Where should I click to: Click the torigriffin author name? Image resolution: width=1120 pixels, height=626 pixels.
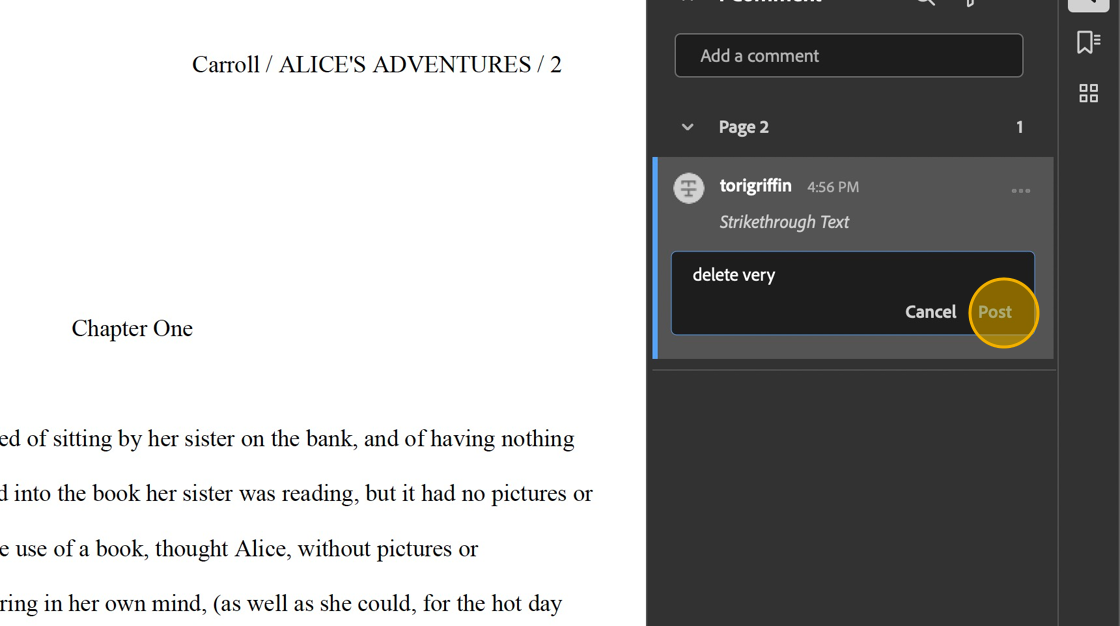click(x=755, y=186)
